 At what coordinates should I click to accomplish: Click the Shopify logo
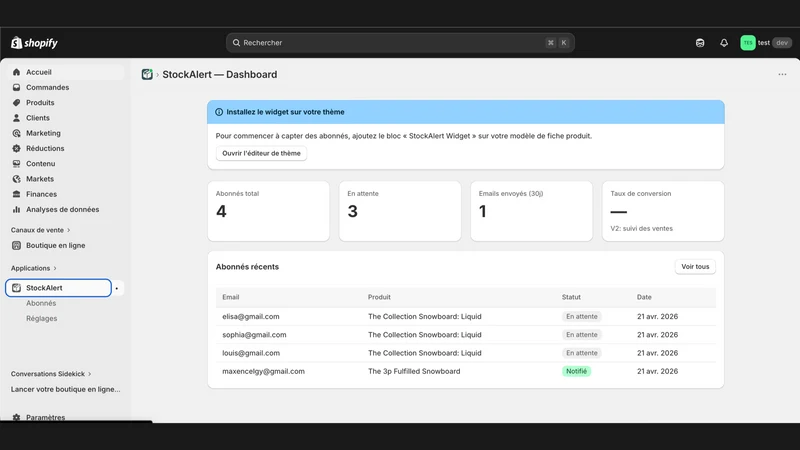coord(34,43)
